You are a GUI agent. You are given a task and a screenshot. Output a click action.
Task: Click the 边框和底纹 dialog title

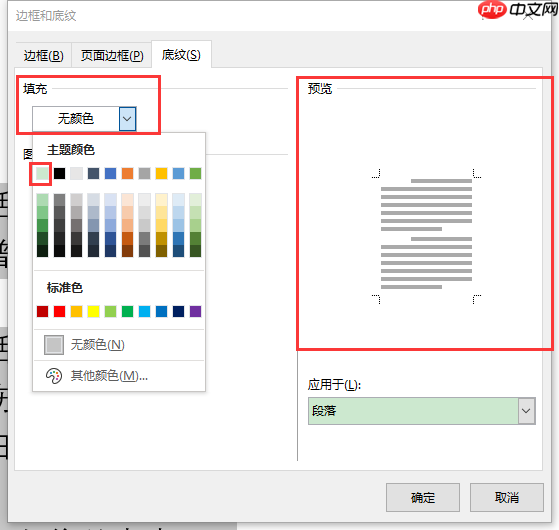point(46,16)
